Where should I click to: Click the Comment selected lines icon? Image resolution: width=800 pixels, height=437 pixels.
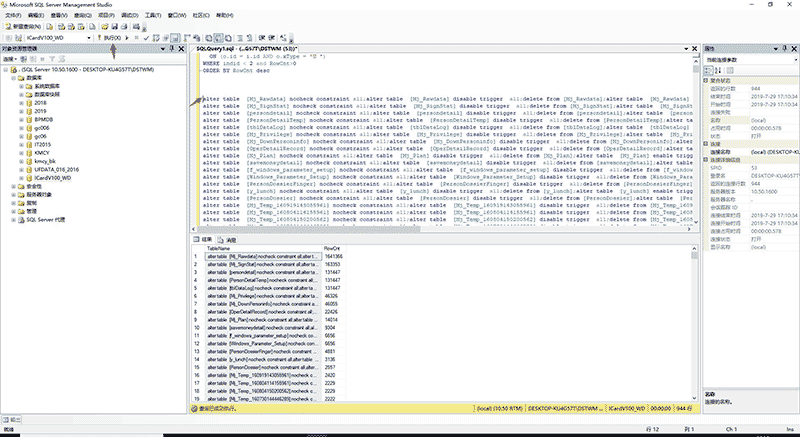pos(239,38)
